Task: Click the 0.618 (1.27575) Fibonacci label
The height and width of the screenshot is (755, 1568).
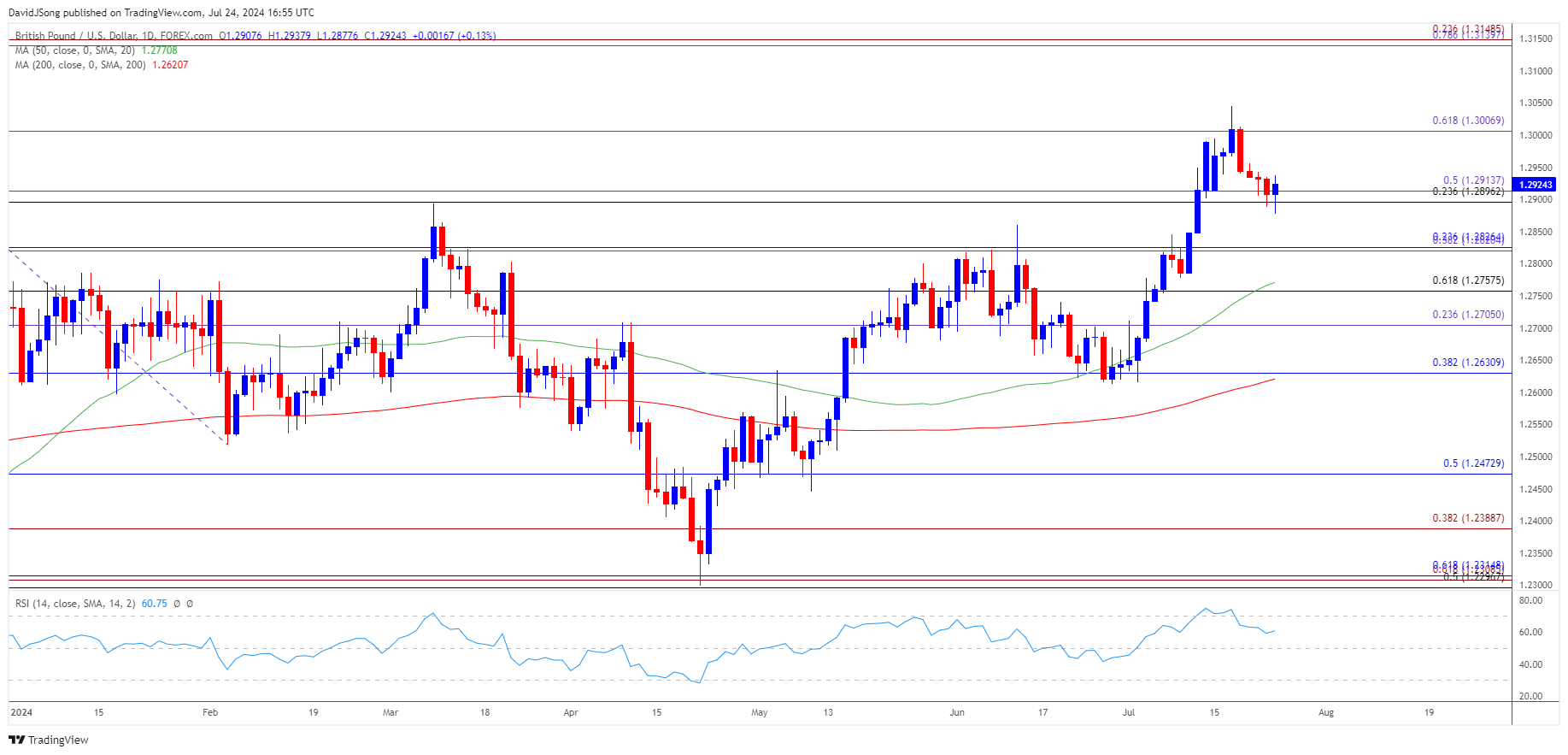Action: (x=1468, y=280)
